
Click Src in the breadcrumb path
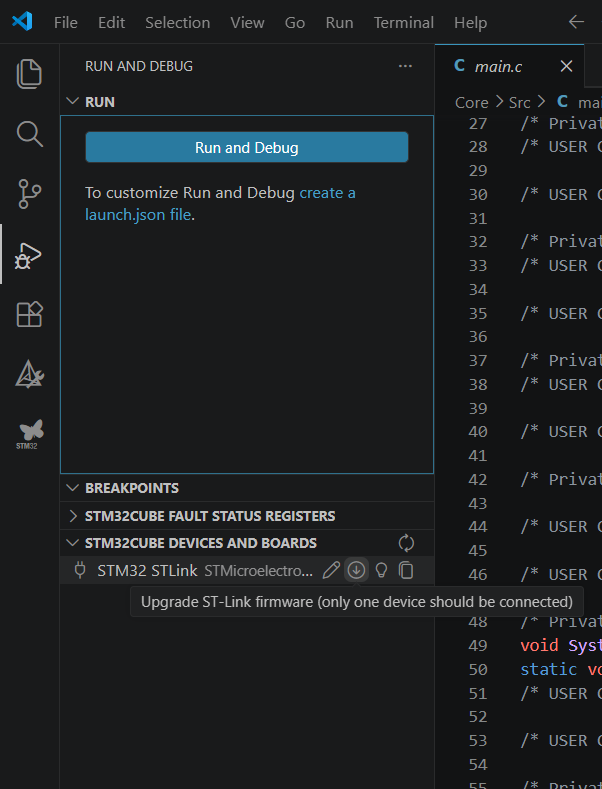(519, 102)
